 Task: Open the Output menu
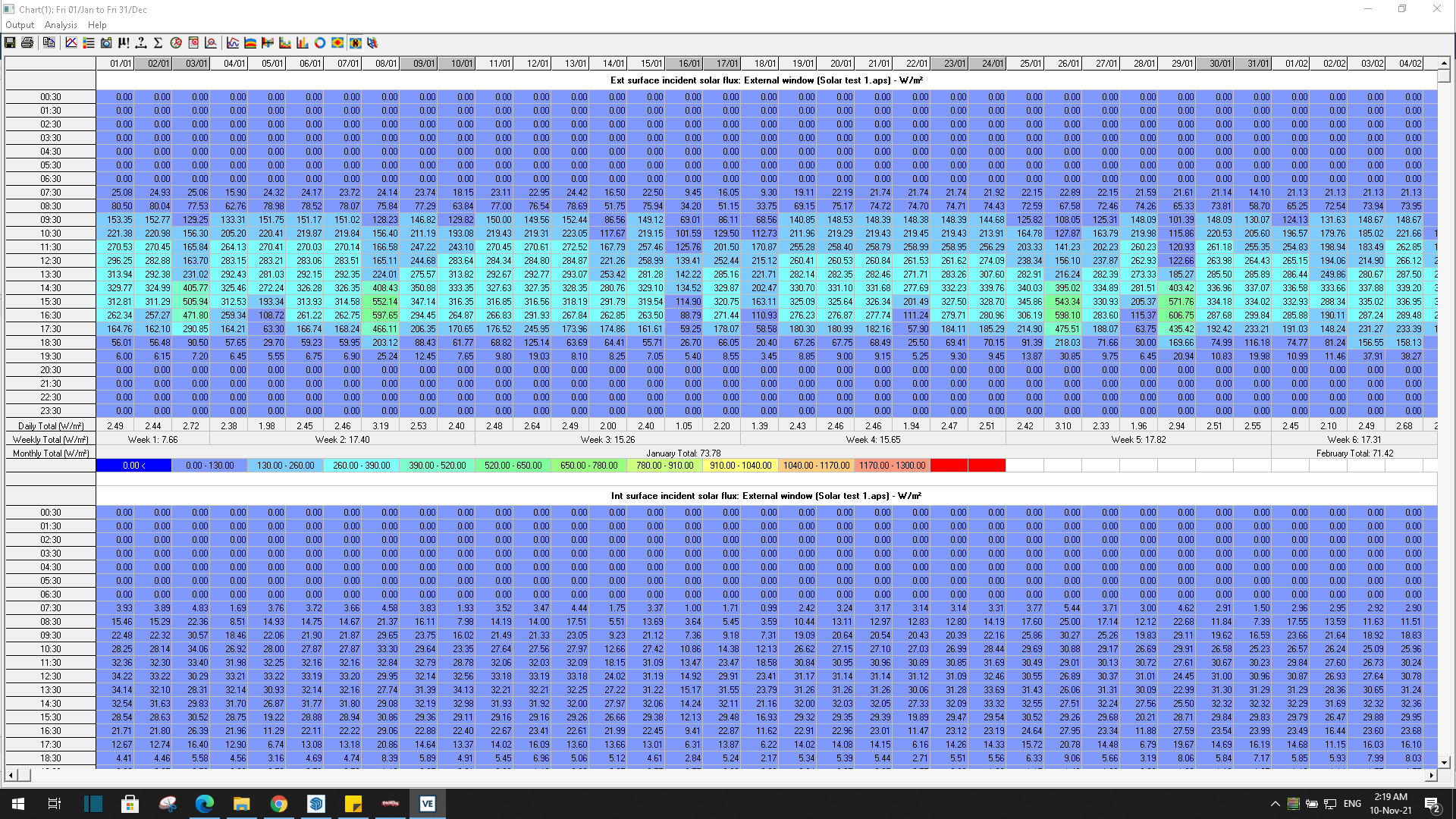[20, 25]
